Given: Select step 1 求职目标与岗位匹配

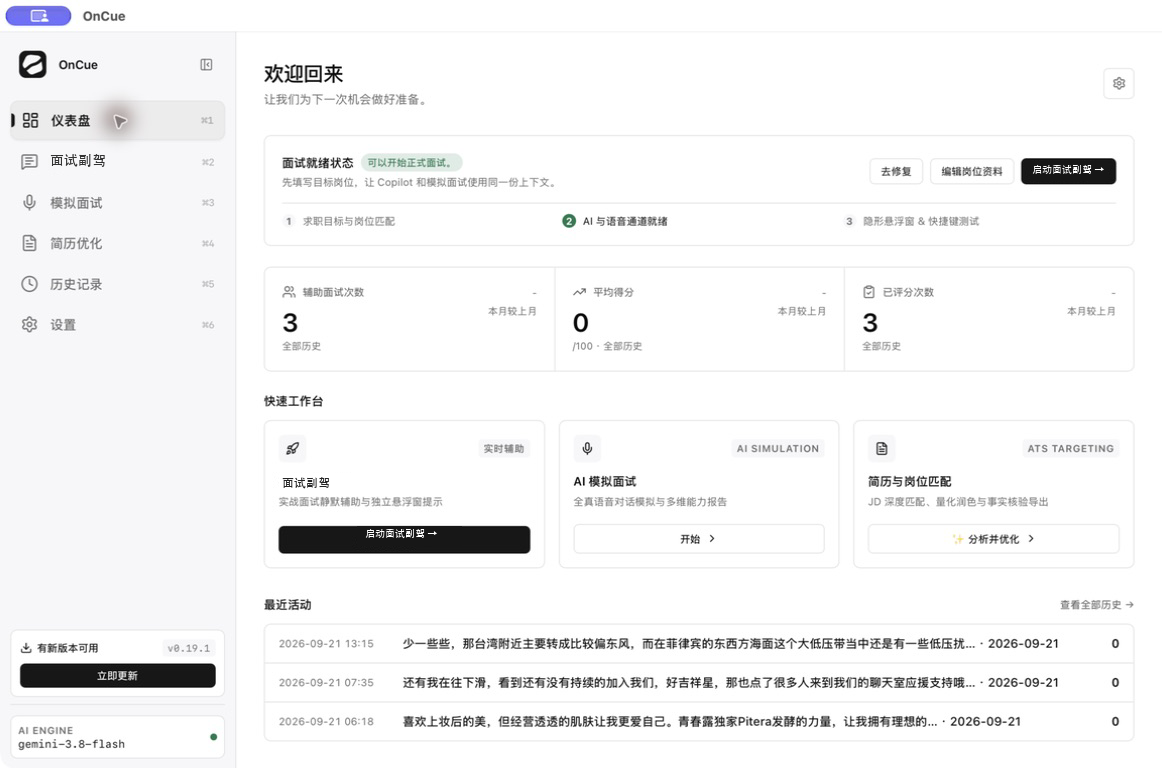Looking at the screenshot, I should 339,221.
